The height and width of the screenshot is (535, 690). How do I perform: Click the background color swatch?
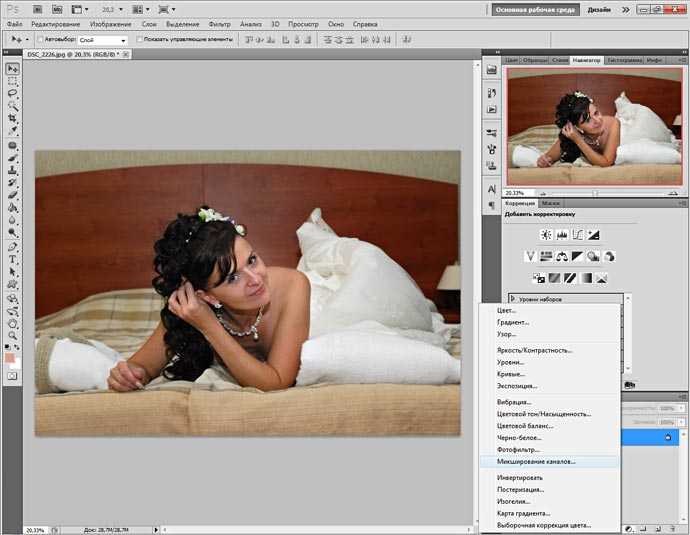pyautogui.click(x=17, y=365)
